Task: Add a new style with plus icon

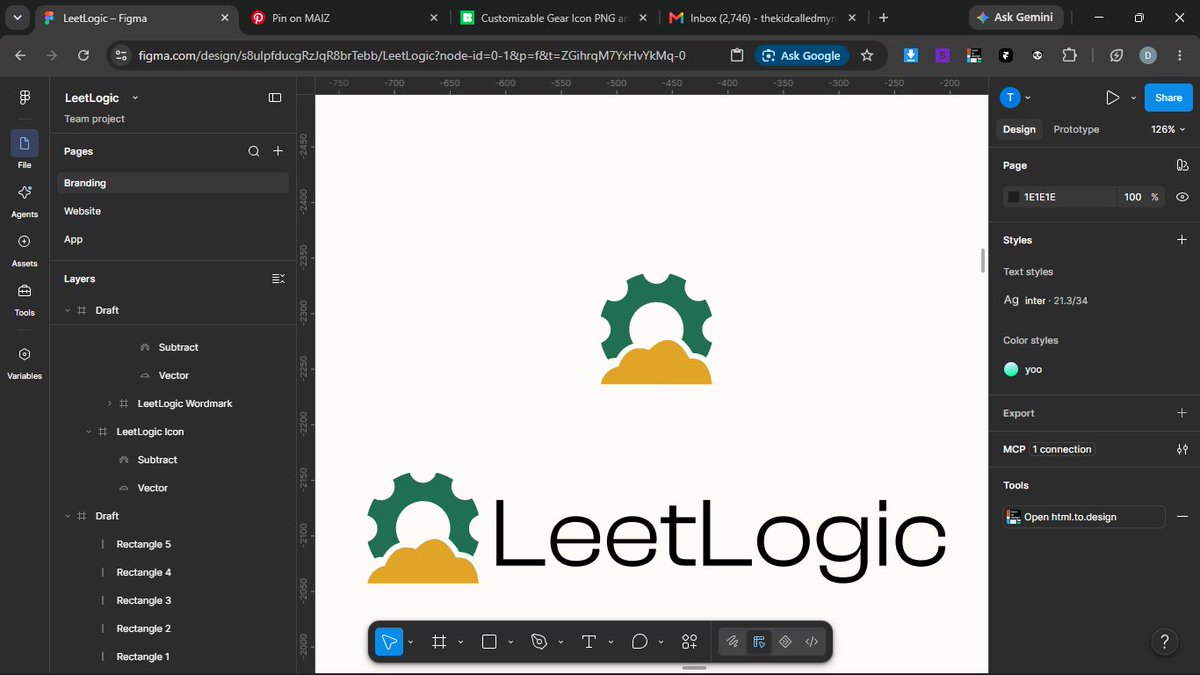Action: pyautogui.click(x=1182, y=240)
